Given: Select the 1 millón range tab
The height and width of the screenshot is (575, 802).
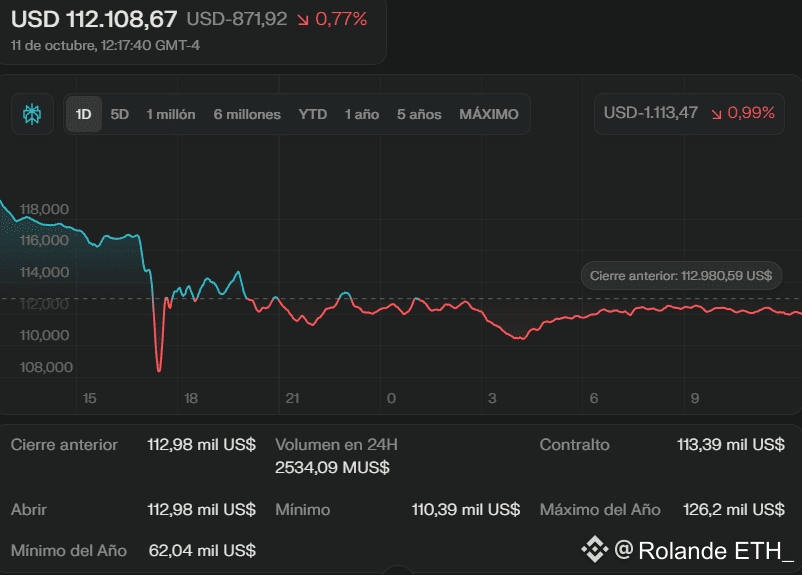Looking at the screenshot, I should pyautogui.click(x=171, y=114).
